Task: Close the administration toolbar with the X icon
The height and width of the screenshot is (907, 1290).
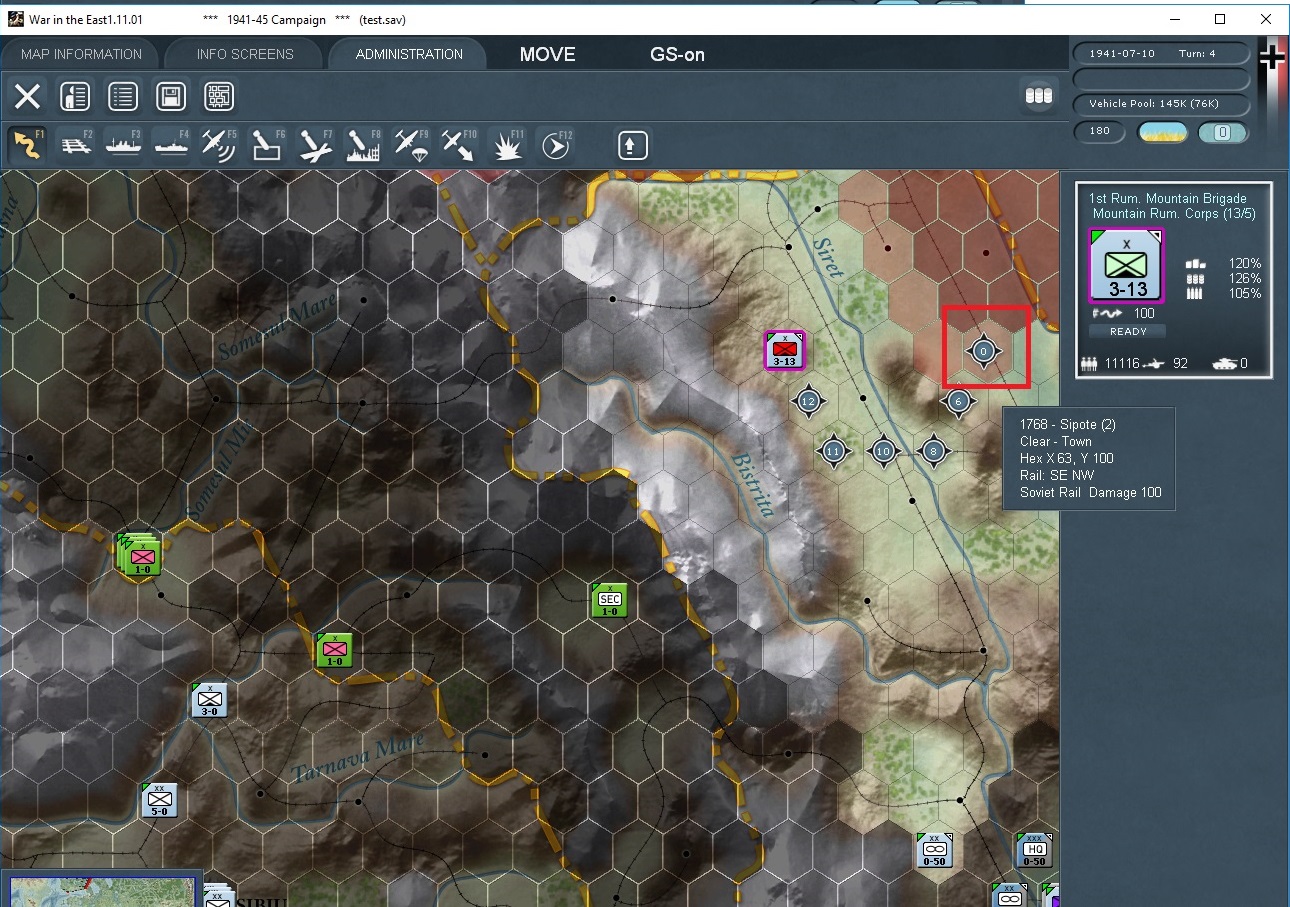Action: pos(27,96)
